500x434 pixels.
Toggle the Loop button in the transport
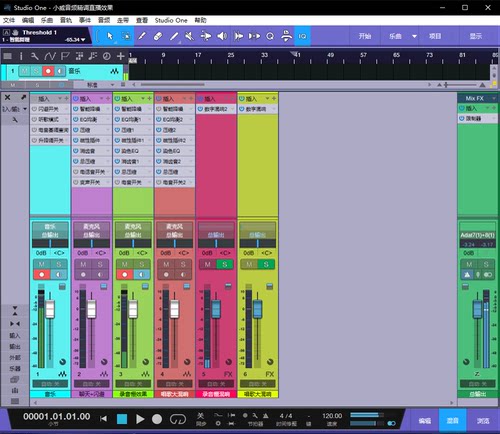178,419
